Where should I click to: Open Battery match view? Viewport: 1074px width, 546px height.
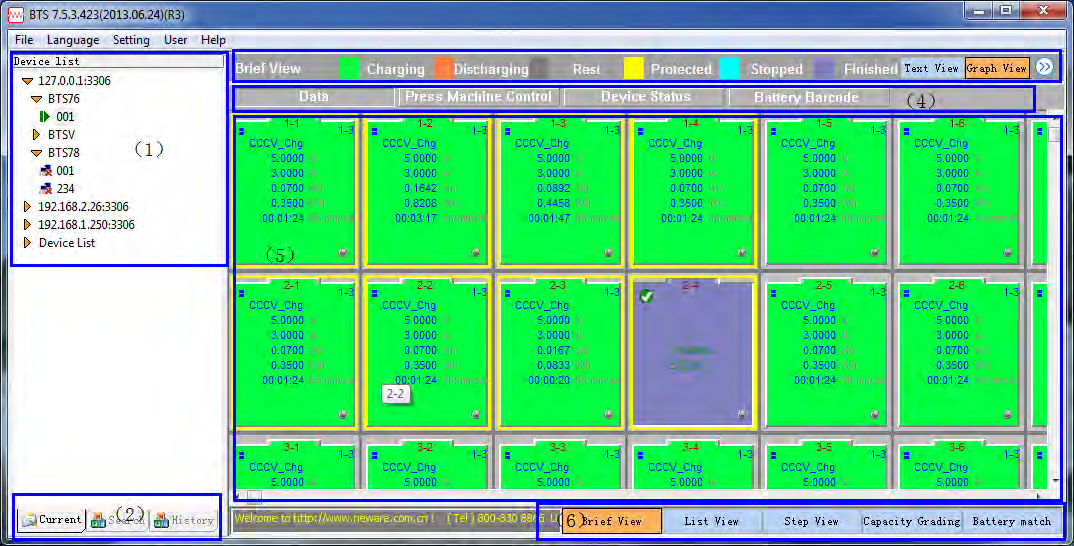[1012, 521]
